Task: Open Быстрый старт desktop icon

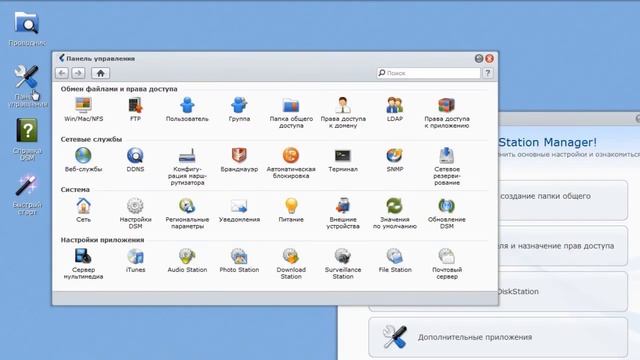Action: click(27, 195)
